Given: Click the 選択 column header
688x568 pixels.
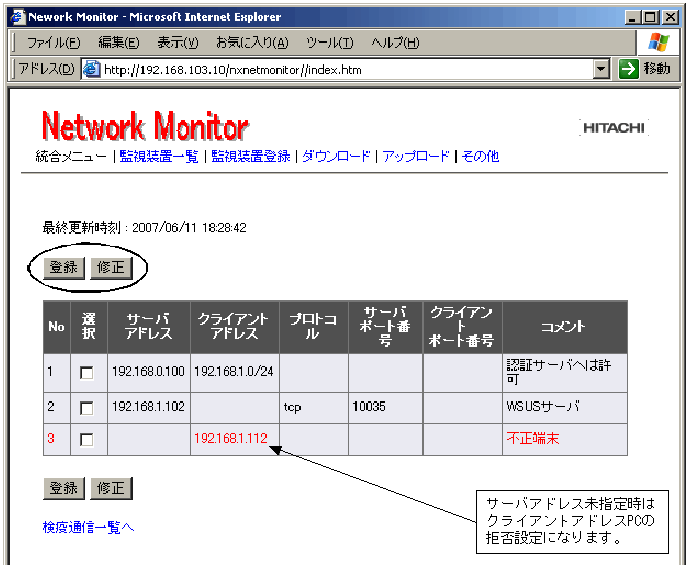Looking at the screenshot, I should 89,326.
